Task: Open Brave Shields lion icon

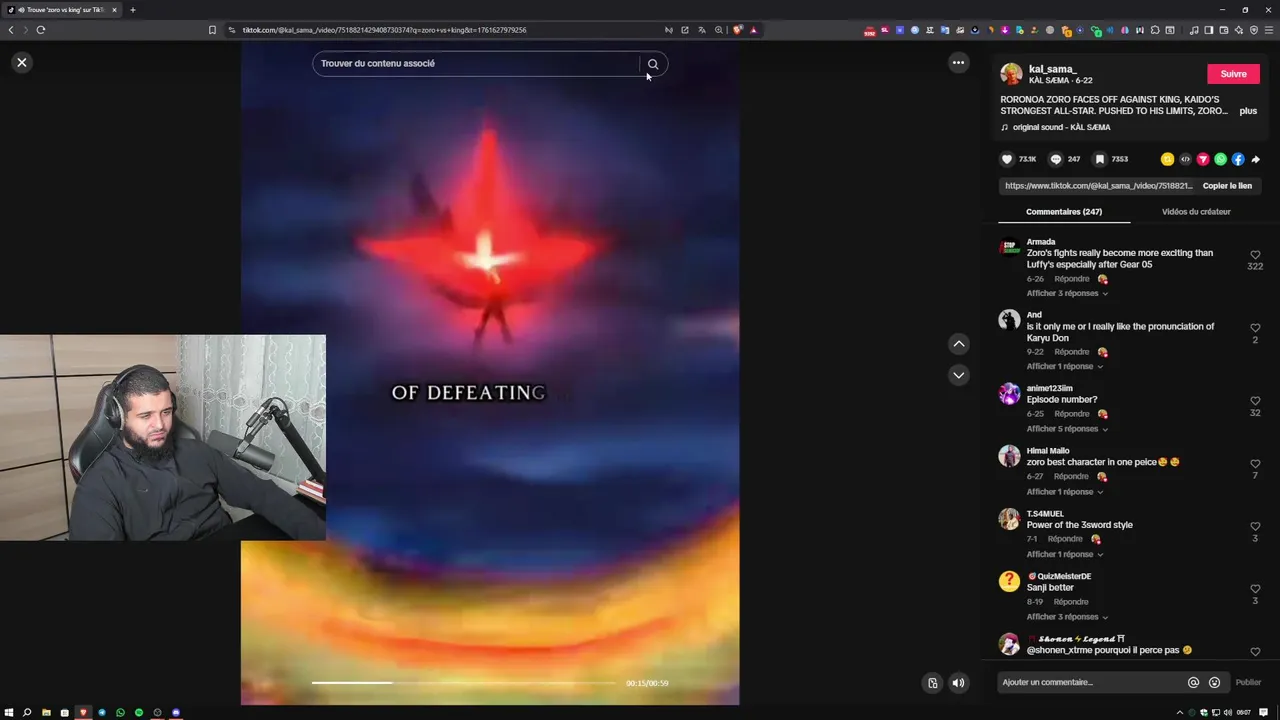Action: [738, 30]
